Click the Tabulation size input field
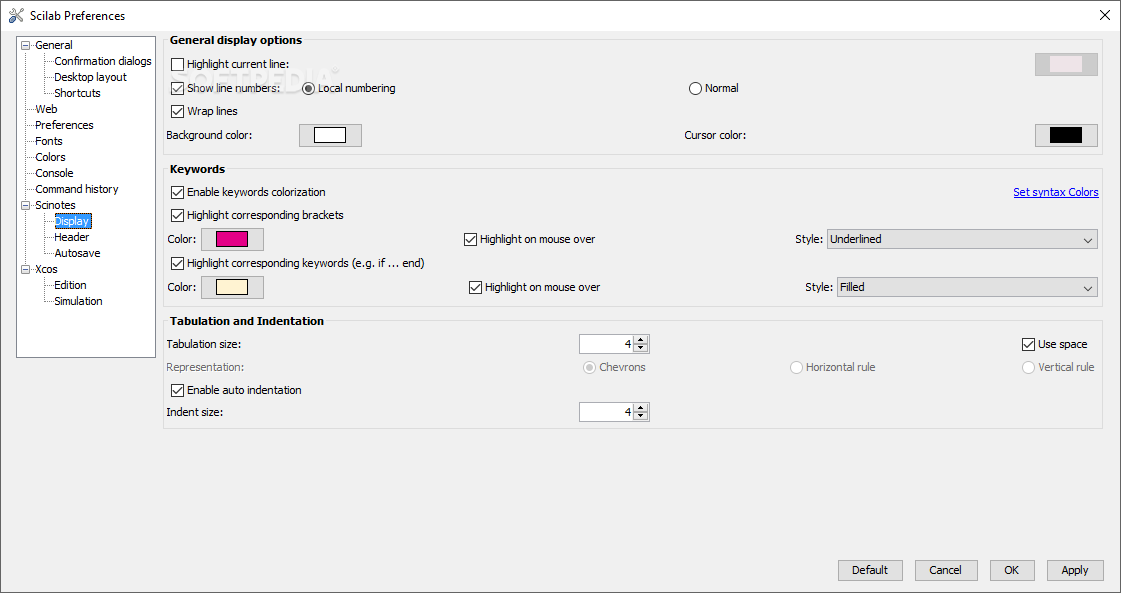Viewport: 1121px width, 593px height. [607, 344]
